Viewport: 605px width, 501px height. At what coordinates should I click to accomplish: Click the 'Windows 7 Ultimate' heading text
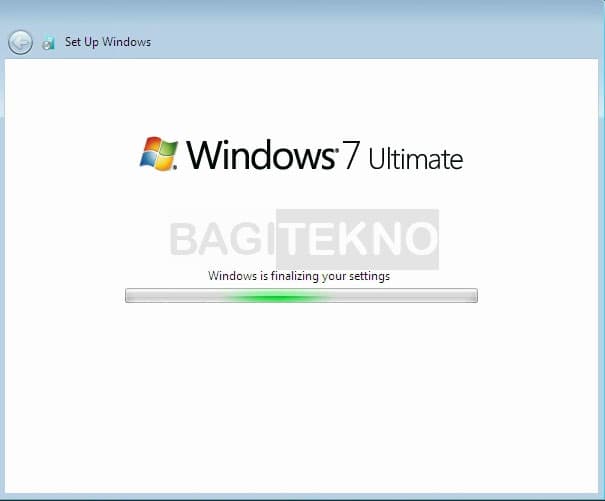(325, 155)
